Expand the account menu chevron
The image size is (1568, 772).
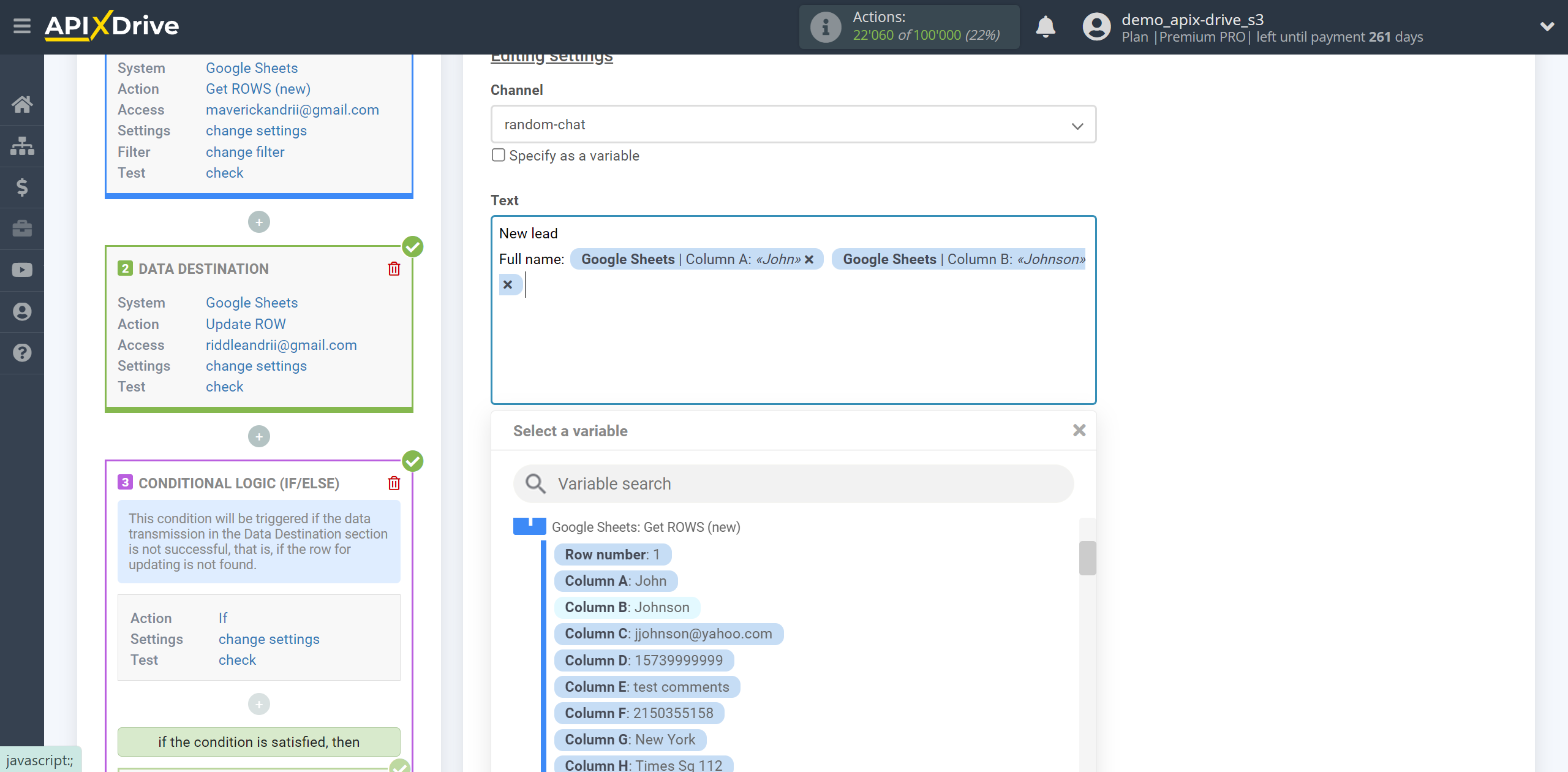(x=1547, y=27)
